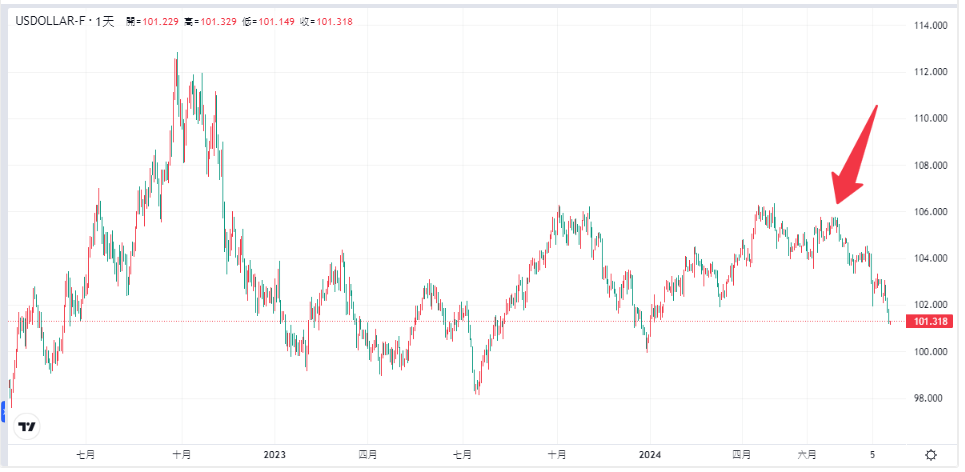Click the low value 101.149
Viewport: 965px width, 472px height.
[x=276, y=22]
